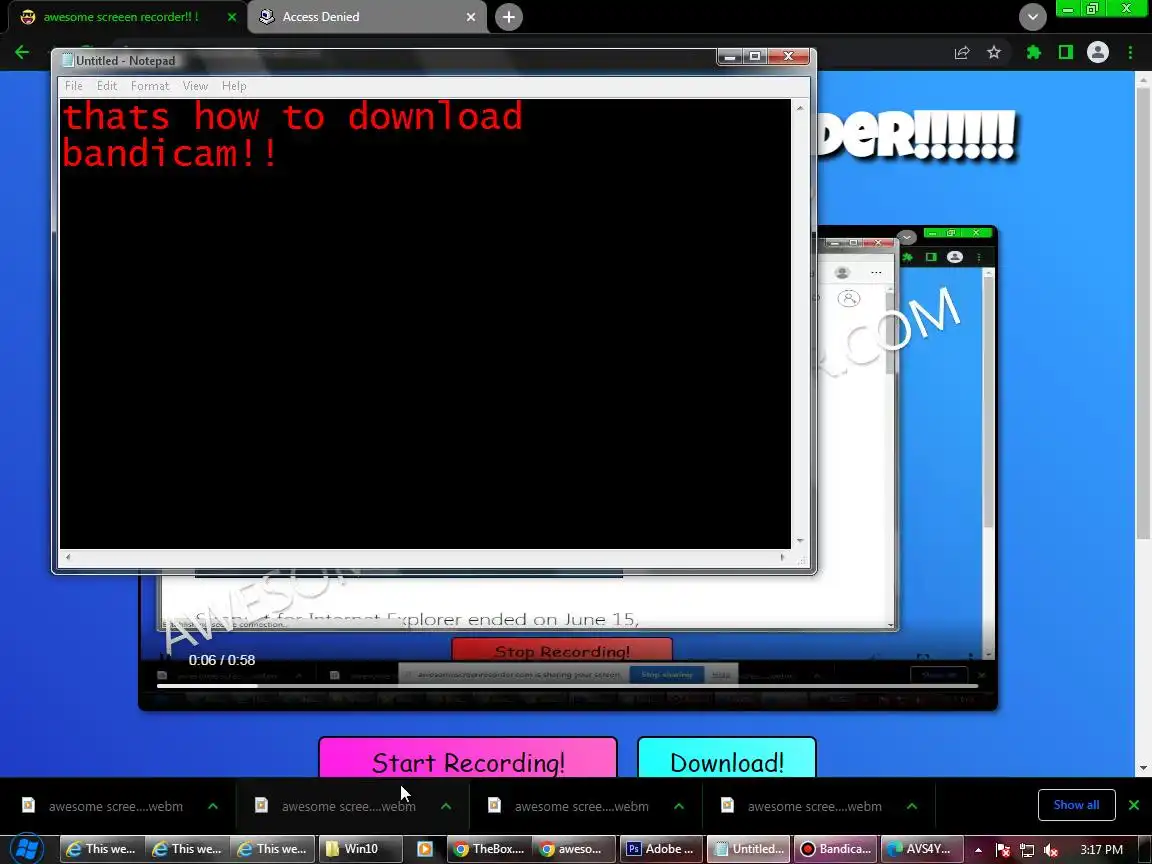
Task: Click the Action Center flag tray icon
Action: pyautogui.click(x=1002, y=850)
